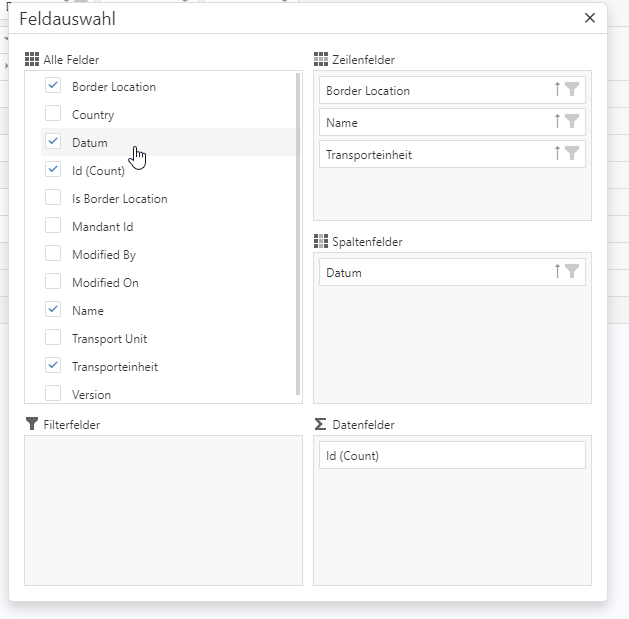Open filter for Border Location row field
This screenshot has width=629, height=619.
pos(572,90)
